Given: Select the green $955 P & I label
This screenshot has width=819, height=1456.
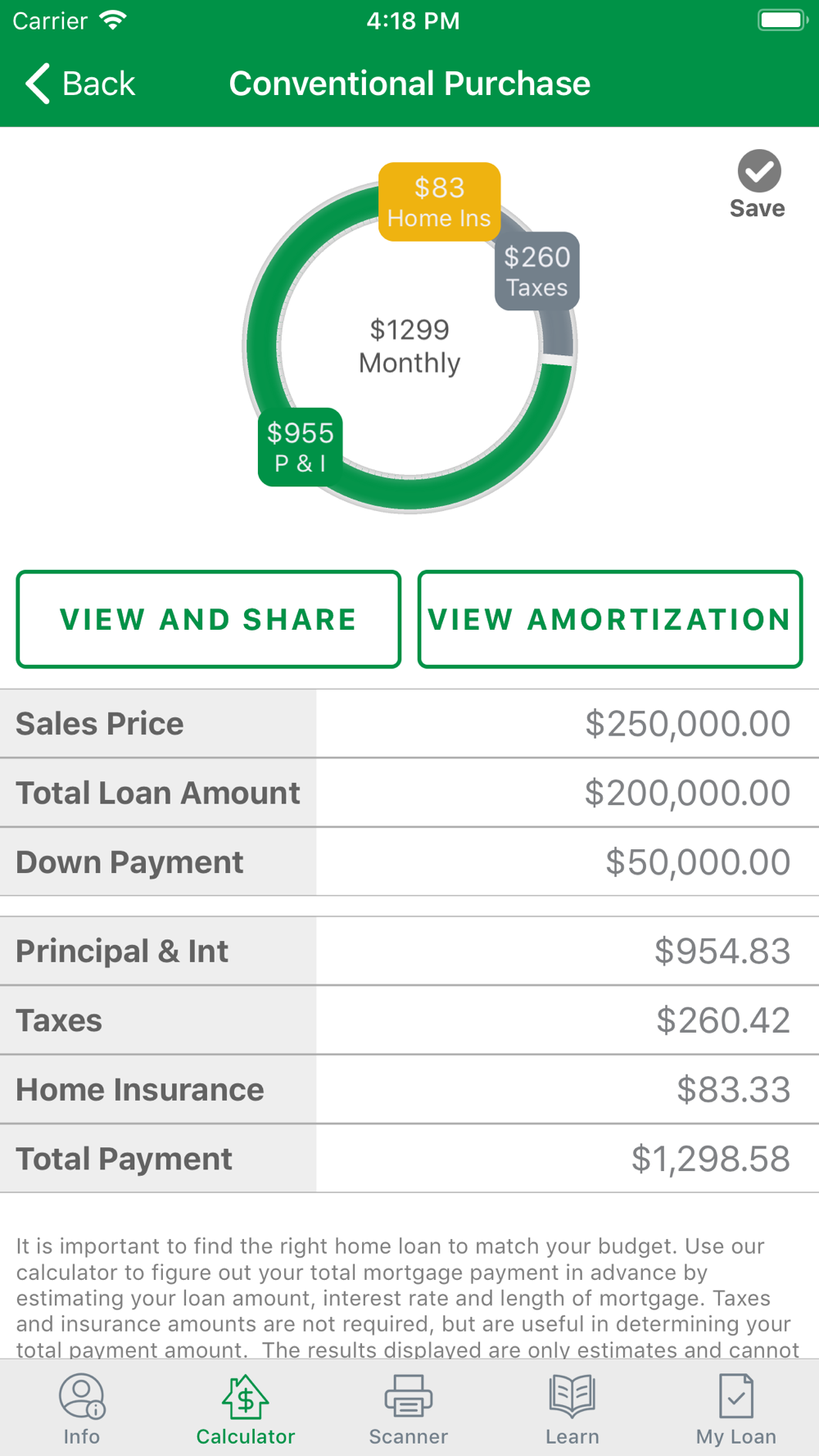Looking at the screenshot, I should (x=301, y=446).
